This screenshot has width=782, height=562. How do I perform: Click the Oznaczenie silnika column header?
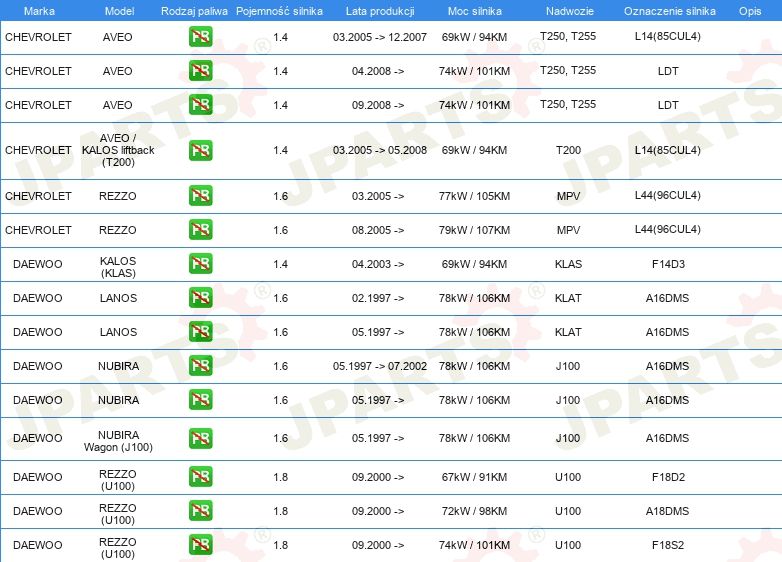(x=670, y=11)
